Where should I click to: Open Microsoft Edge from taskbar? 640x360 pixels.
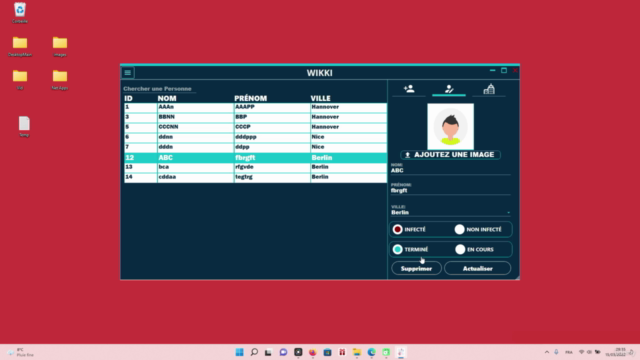(371, 352)
